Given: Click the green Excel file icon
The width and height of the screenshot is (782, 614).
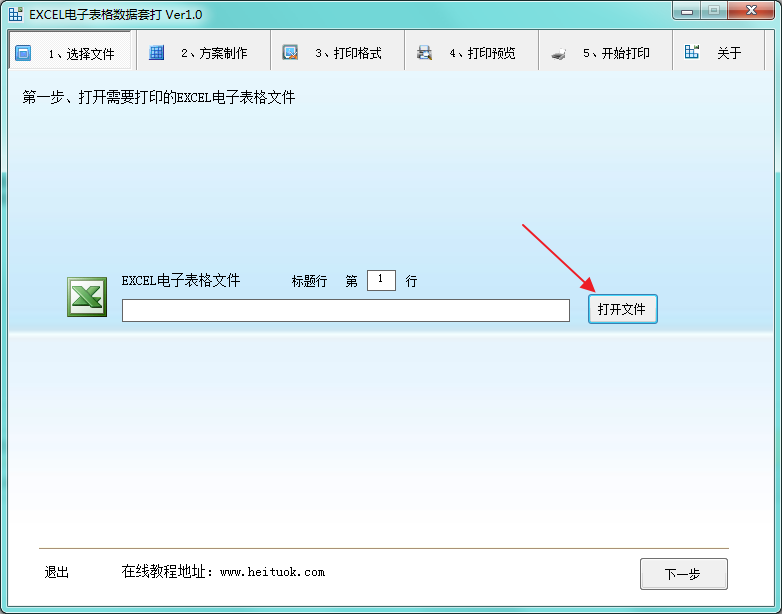Looking at the screenshot, I should click(x=87, y=297).
